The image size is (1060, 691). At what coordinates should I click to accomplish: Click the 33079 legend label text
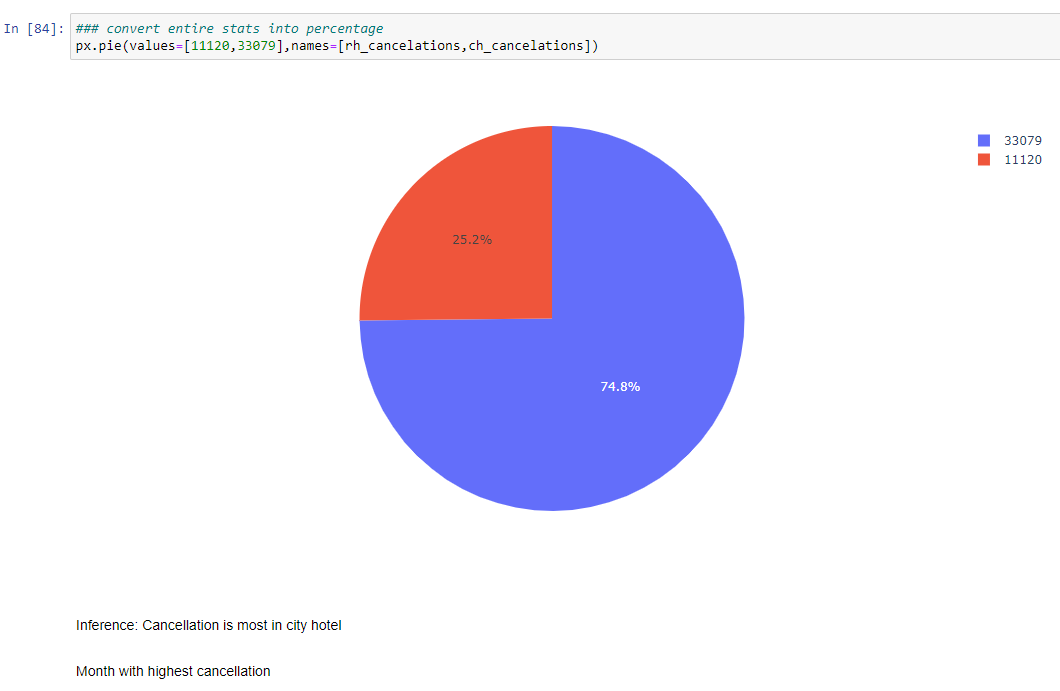(1025, 140)
